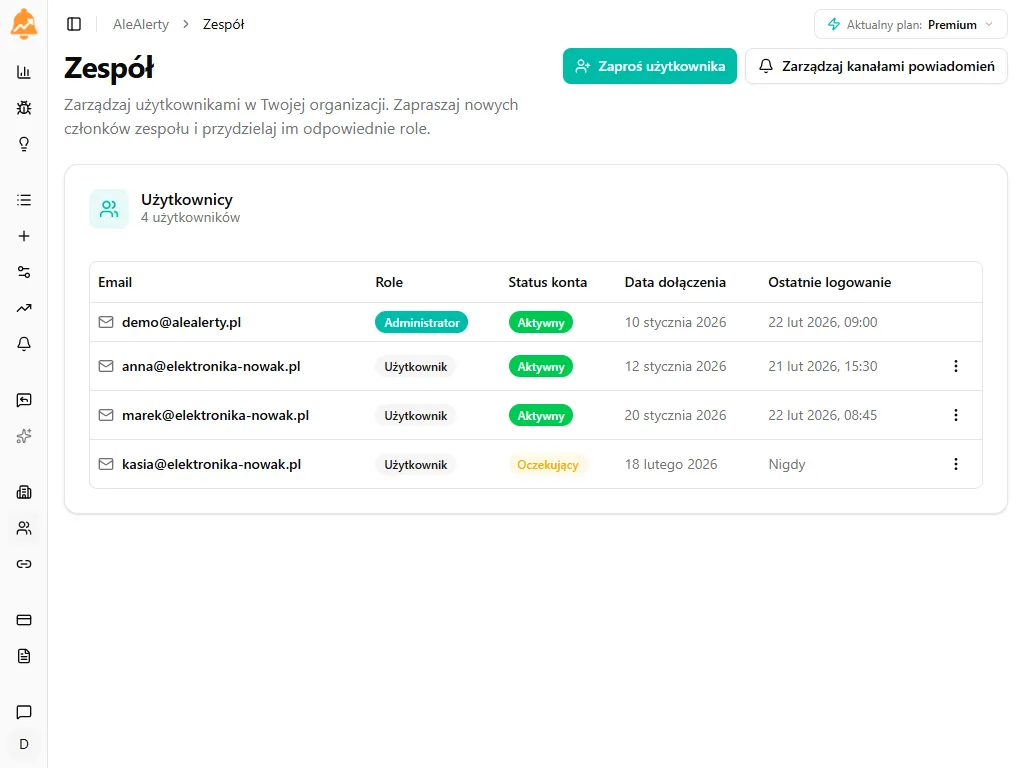Click the Zespół breadcrumb item
Image resolution: width=1024 pixels, height=768 pixels.
tap(223, 24)
